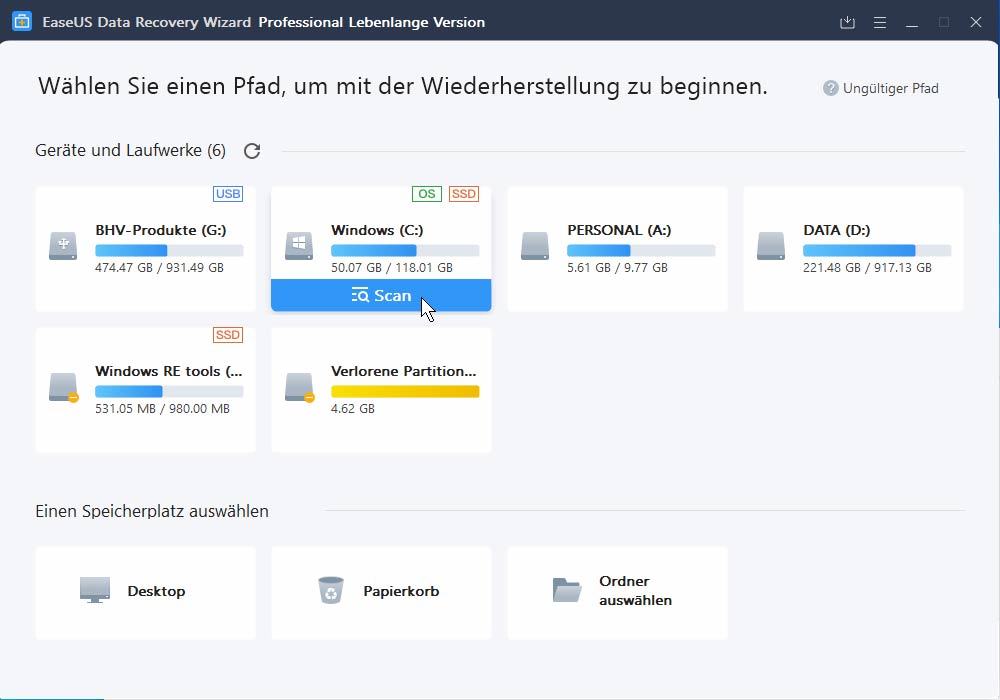Select the DATA (D:) drive label
The image size is (1000, 700).
coord(837,230)
